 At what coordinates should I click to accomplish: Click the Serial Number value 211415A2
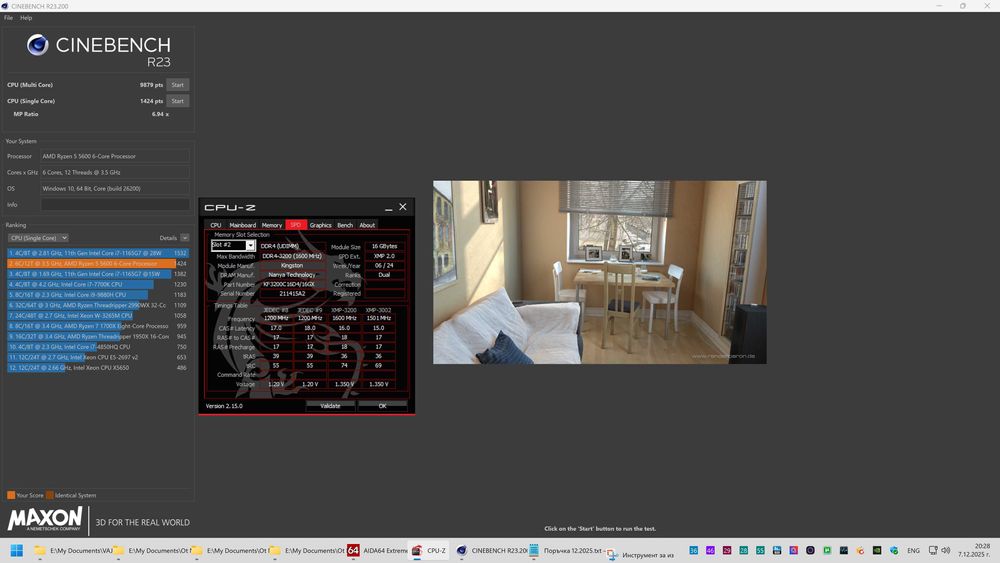click(x=292, y=294)
